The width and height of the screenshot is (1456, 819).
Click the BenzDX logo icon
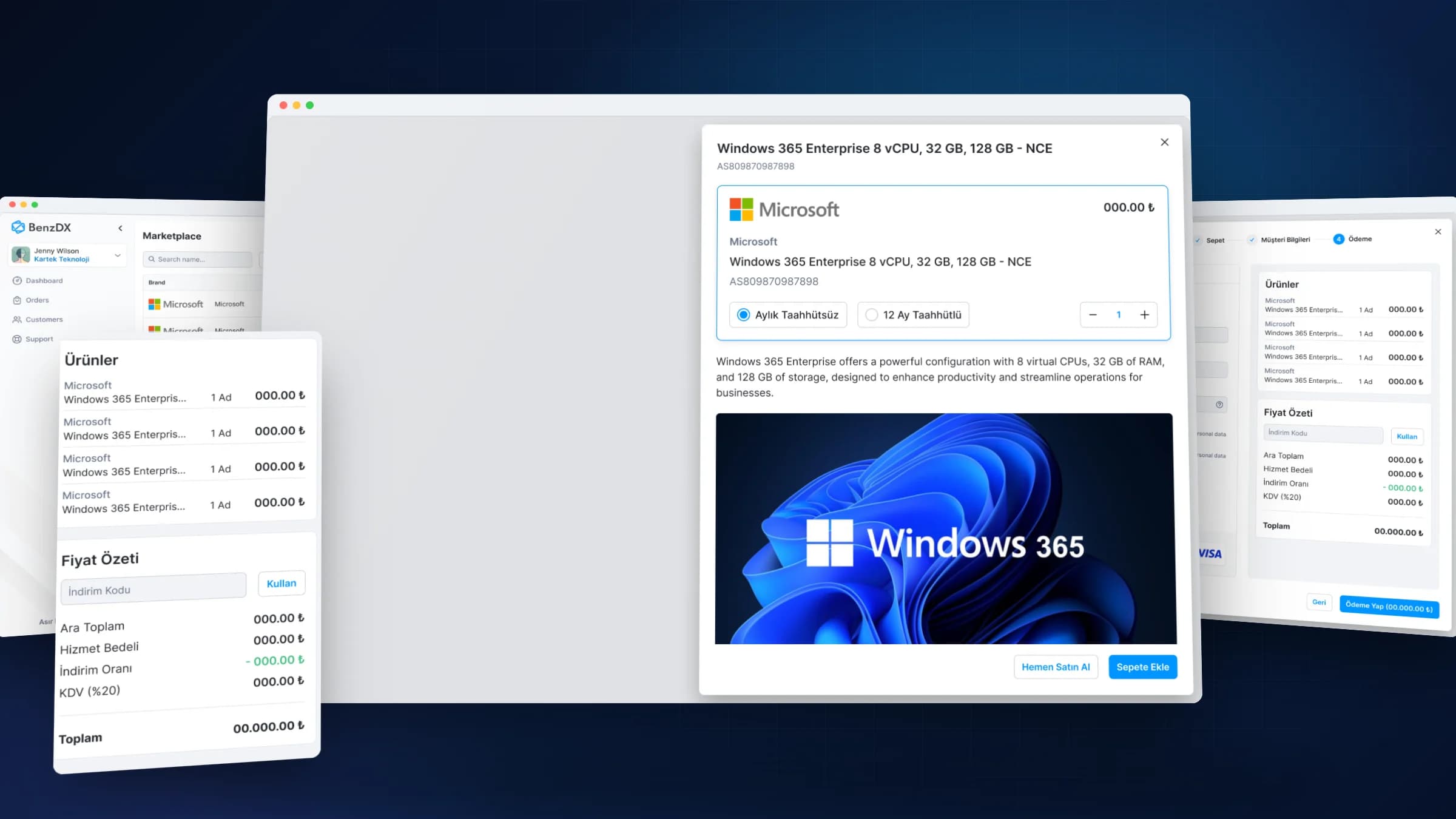pos(18,227)
